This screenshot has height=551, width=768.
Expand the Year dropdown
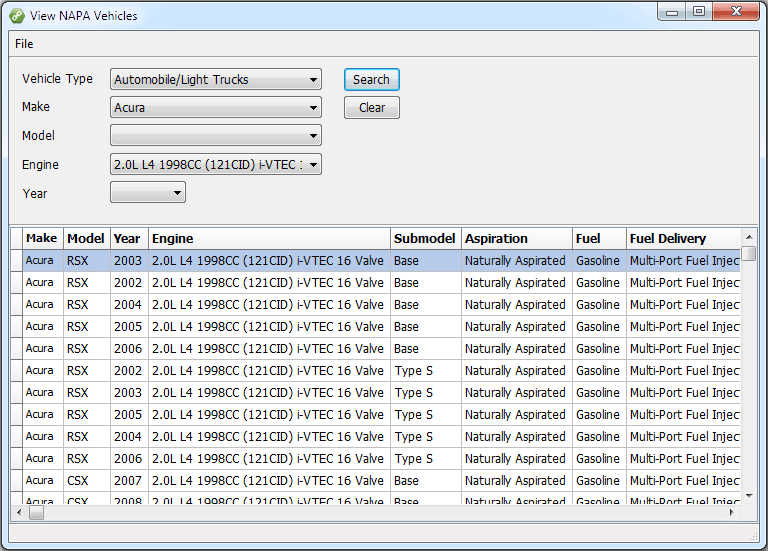coord(177,193)
